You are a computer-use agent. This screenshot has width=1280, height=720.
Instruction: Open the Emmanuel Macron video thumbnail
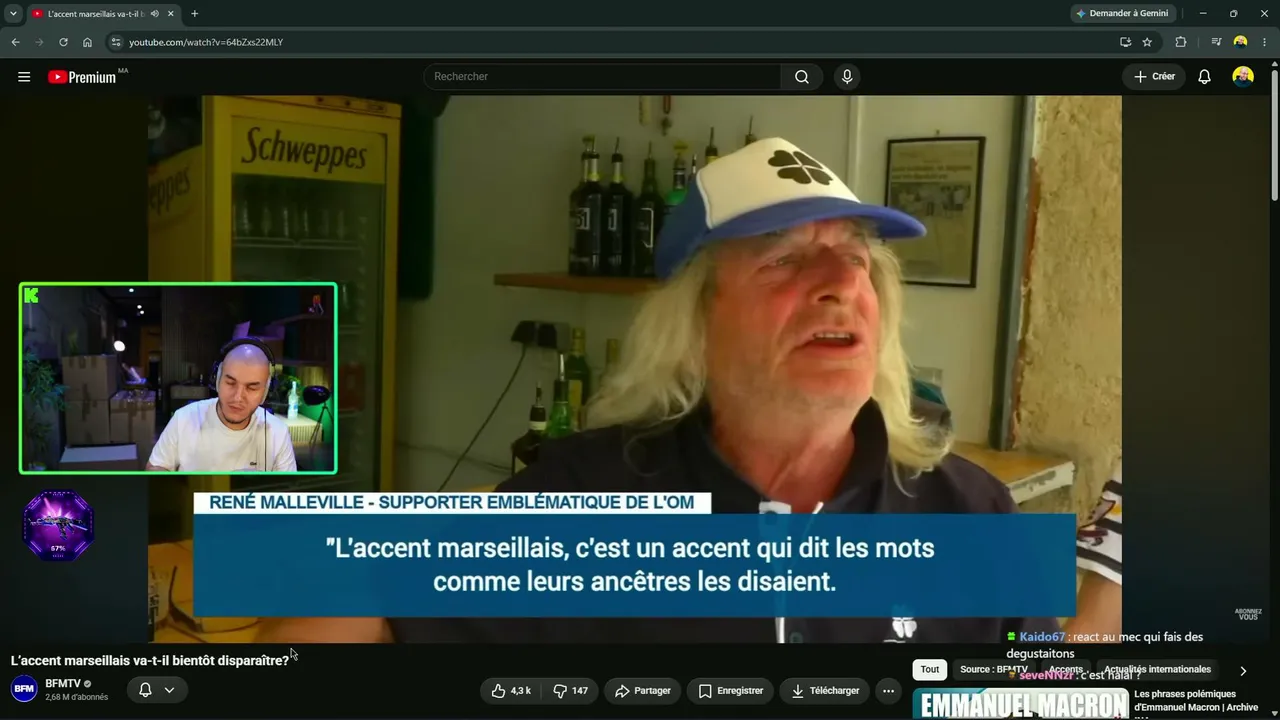pyautogui.click(x=1021, y=703)
